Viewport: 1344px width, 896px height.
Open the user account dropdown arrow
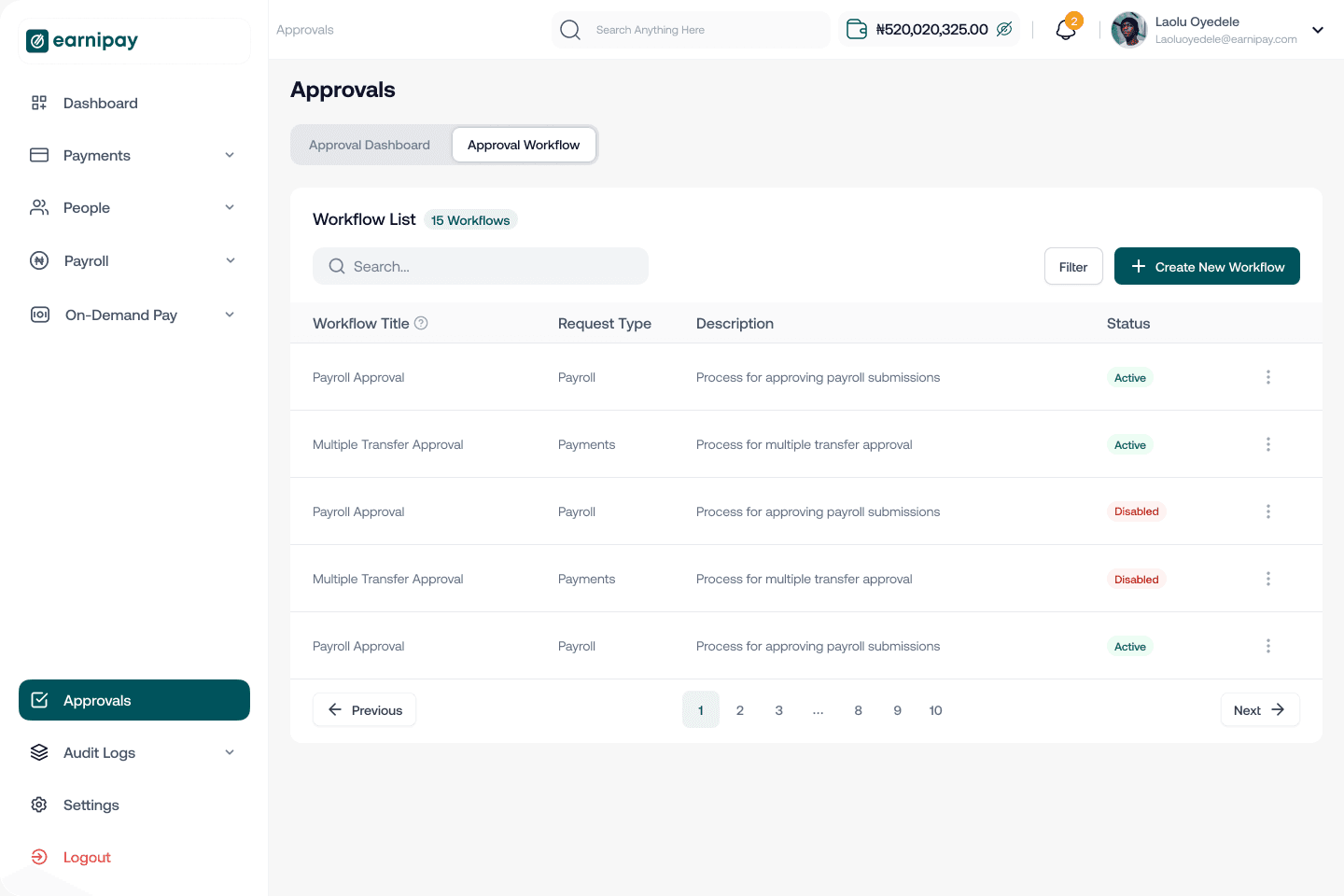1318,30
